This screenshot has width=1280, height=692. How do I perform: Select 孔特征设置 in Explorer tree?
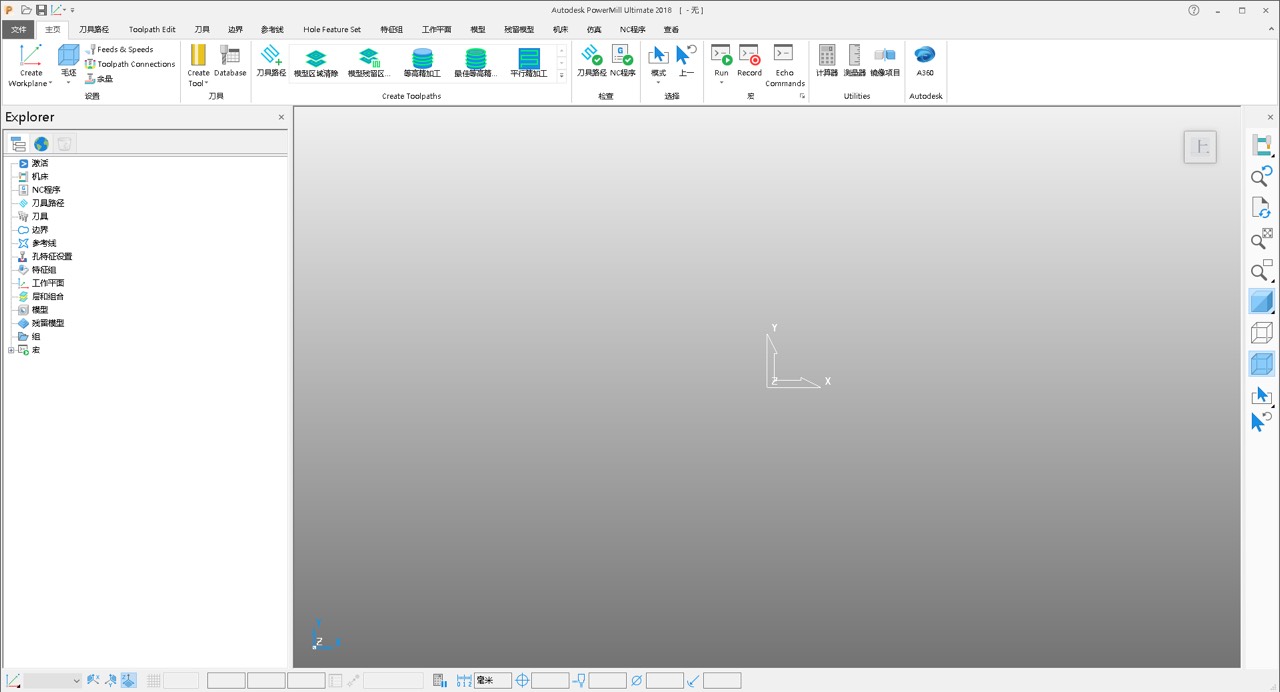tap(51, 256)
